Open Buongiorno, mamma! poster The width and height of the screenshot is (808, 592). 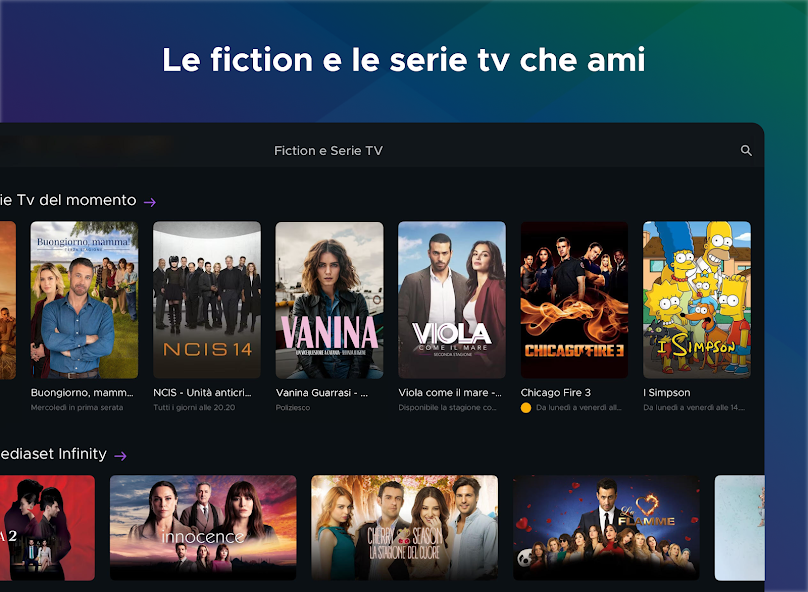pyautogui.click(x=85, y=300)
